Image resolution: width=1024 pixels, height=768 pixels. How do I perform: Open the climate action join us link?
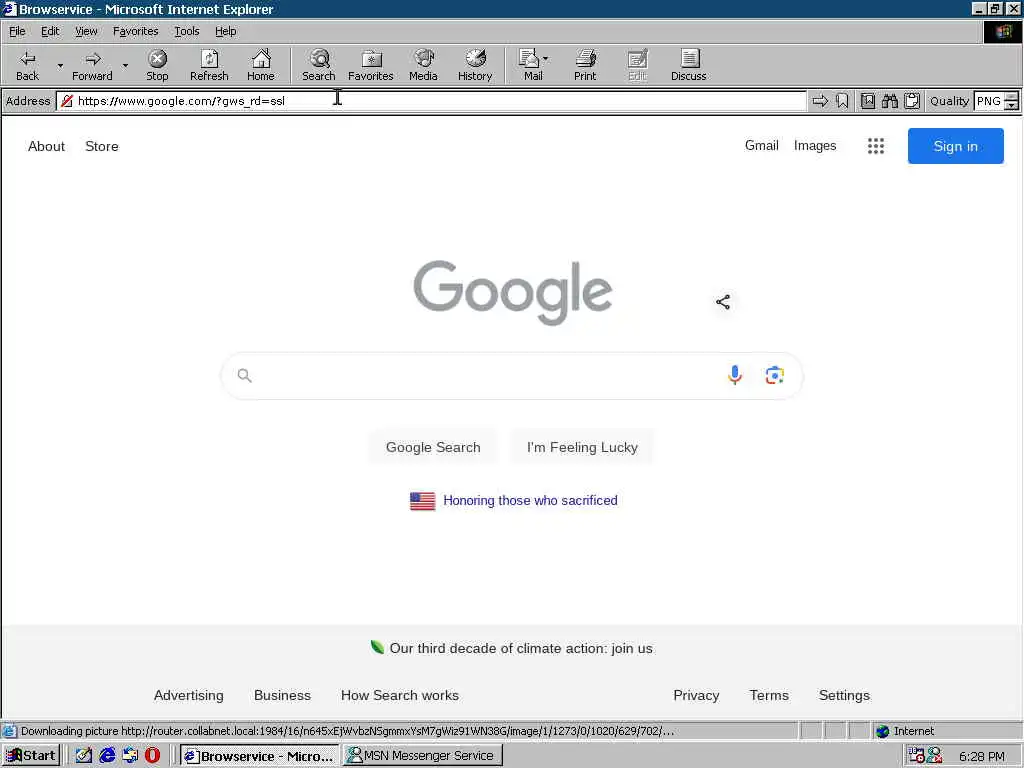521,648
